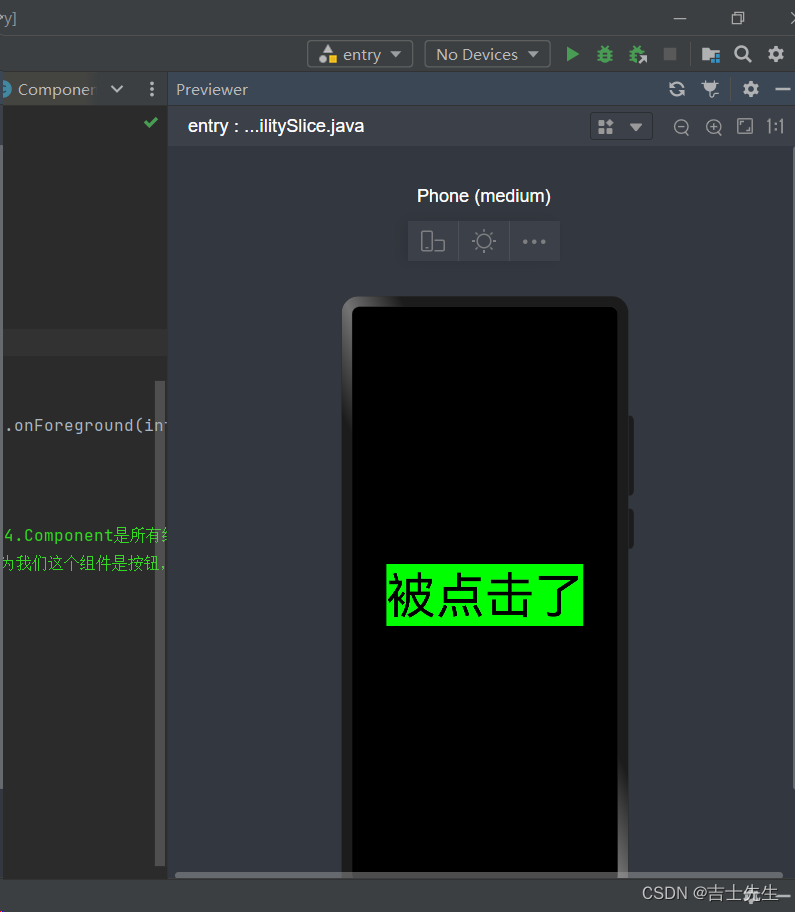This screenshot has height=912, width=795.
Task: Open Search Everywhere magnifier
Action: (743, 54)
